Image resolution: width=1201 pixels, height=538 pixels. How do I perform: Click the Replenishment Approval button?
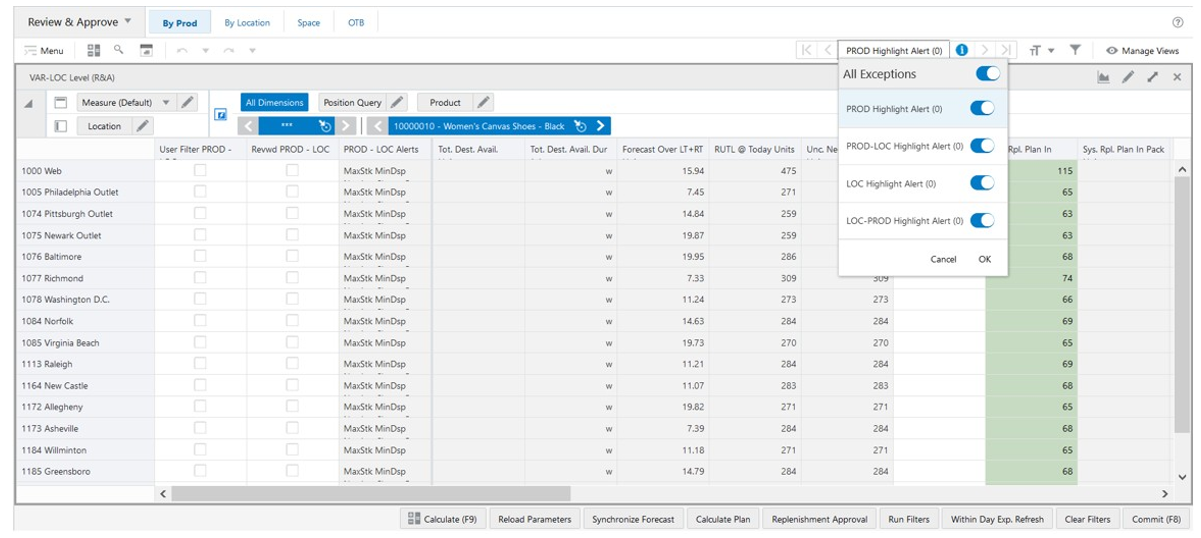[819, 519]
